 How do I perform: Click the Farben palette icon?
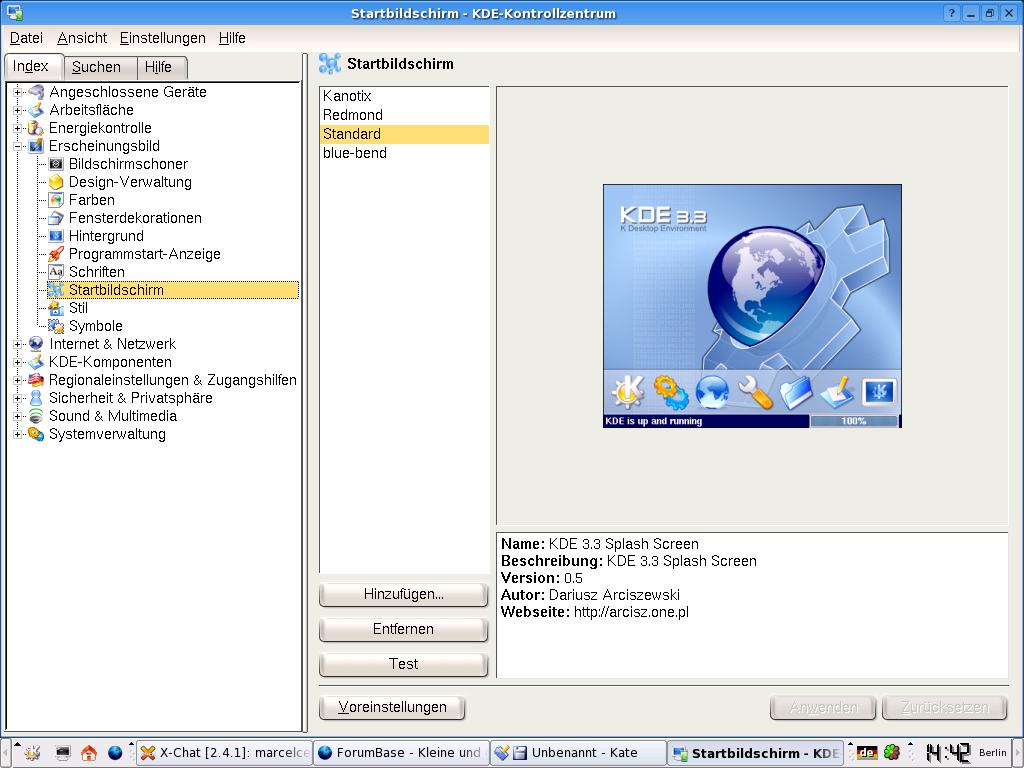pyautogui.click(x=56, y=200)
